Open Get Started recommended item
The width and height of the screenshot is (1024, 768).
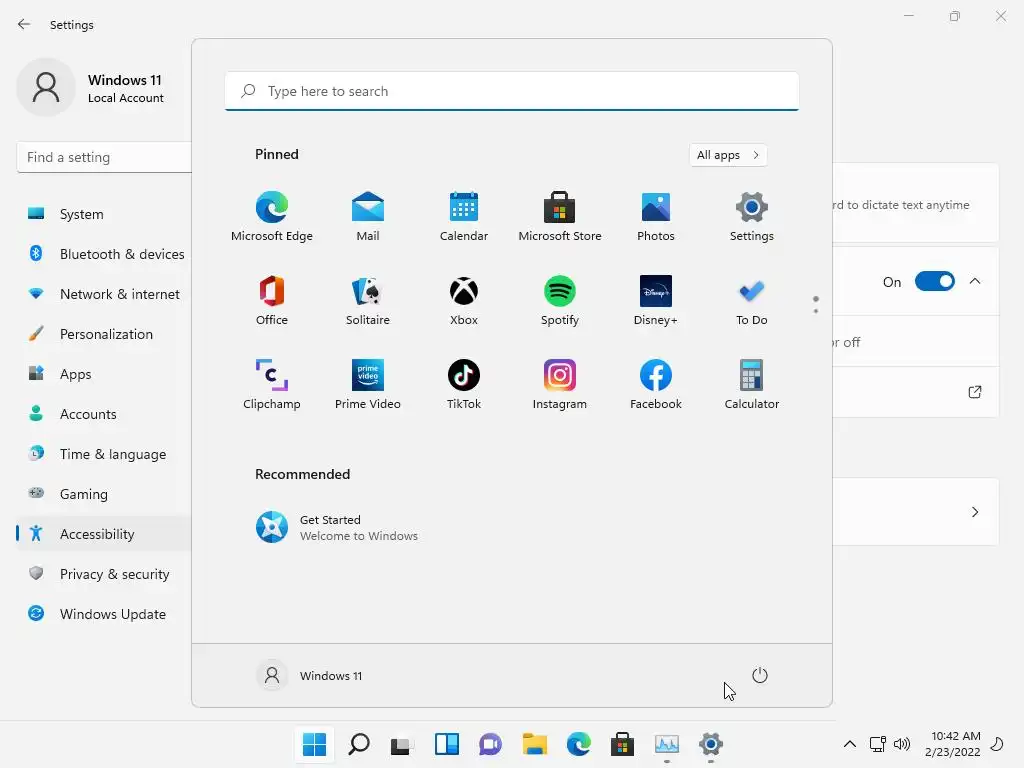point(336,527)
